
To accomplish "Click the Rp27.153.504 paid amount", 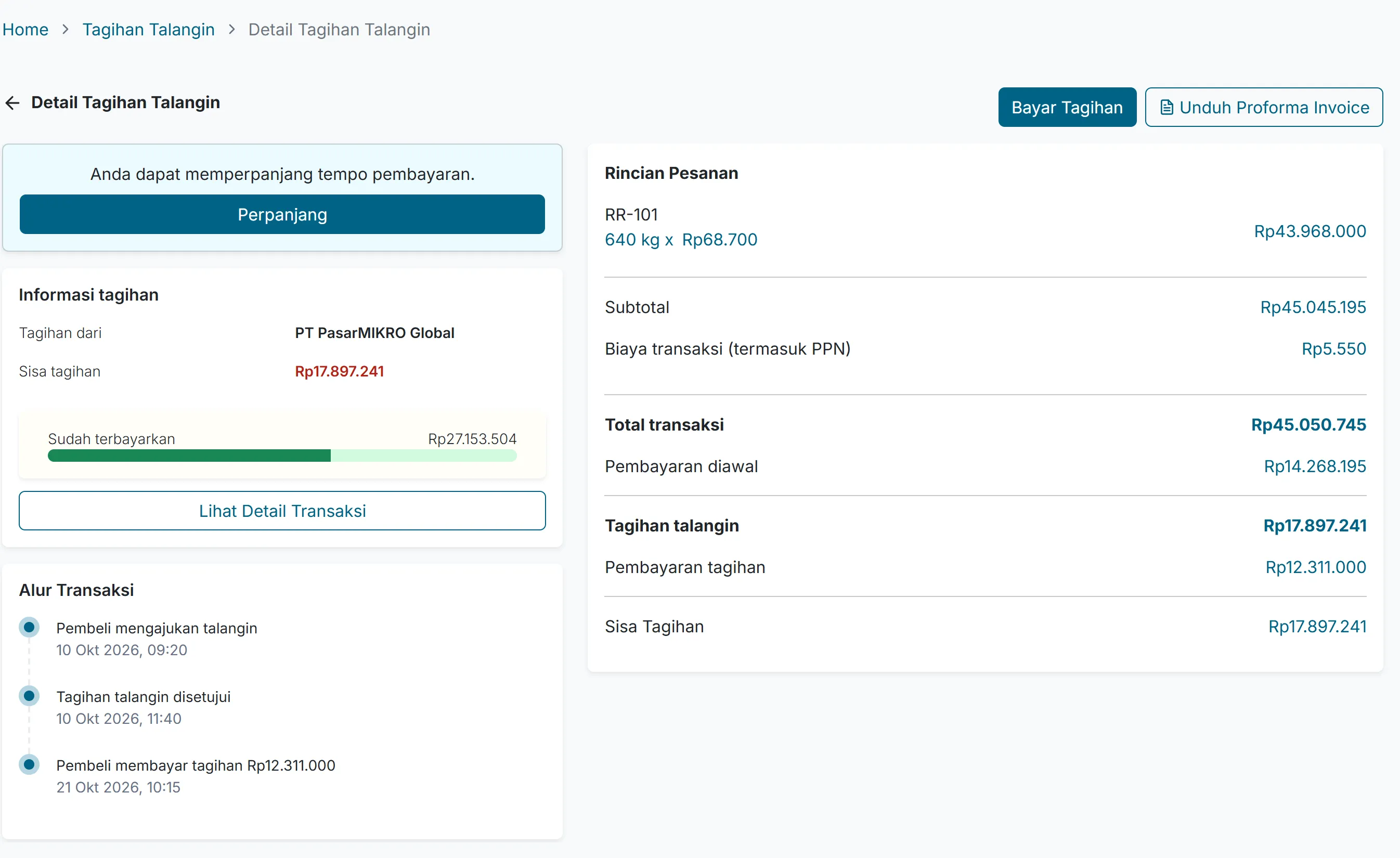I will pyautogui.click(x=472, y=439).
